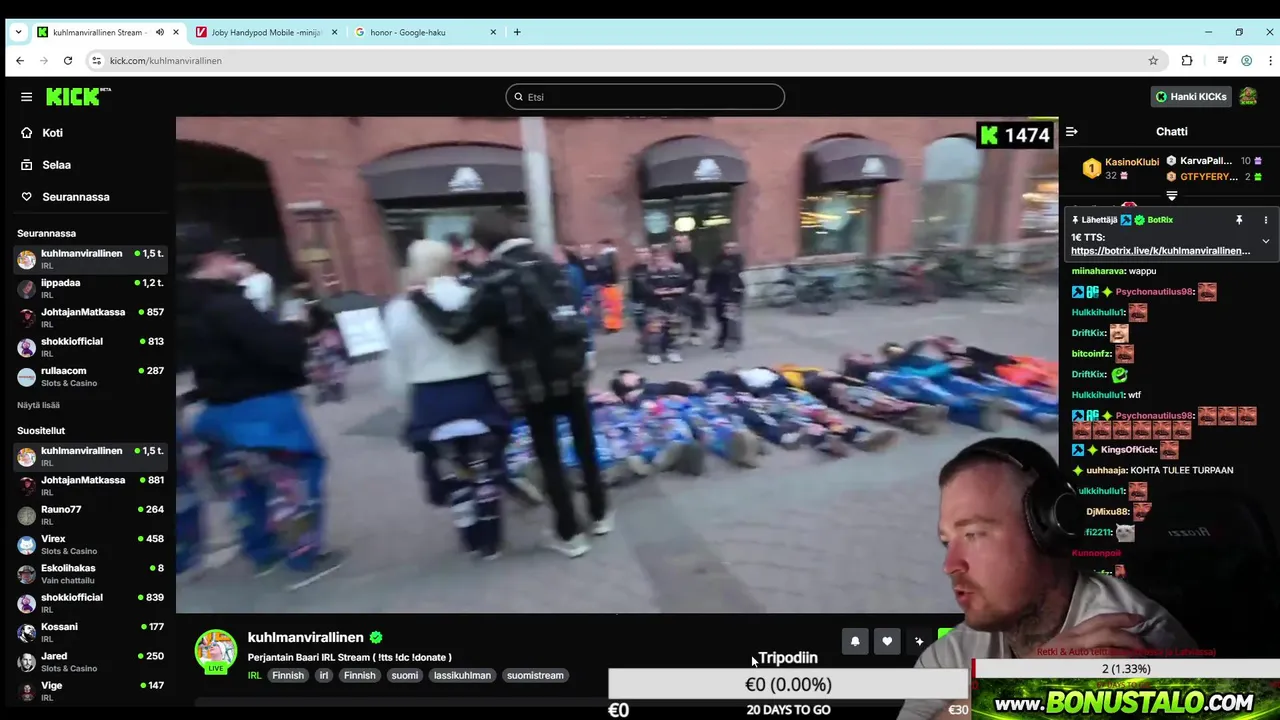Open browser extensions puzzle icon
This screenshot has width=1280, height=720.
click(x=1187, y=61)
